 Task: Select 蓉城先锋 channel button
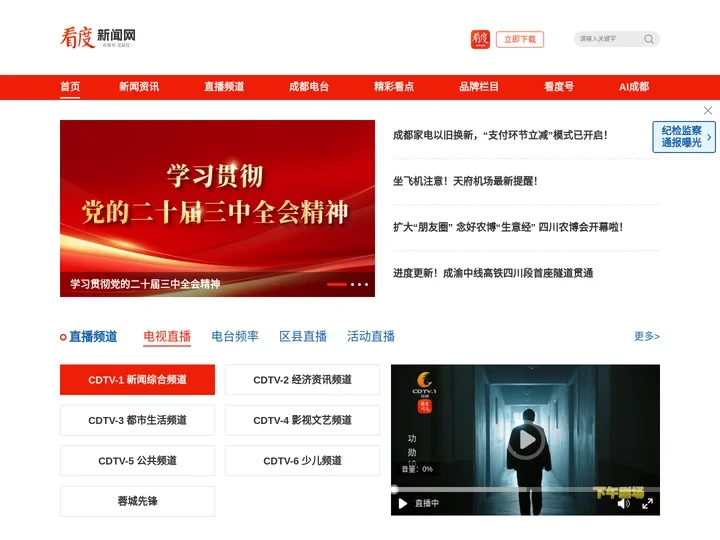[137, 501]
